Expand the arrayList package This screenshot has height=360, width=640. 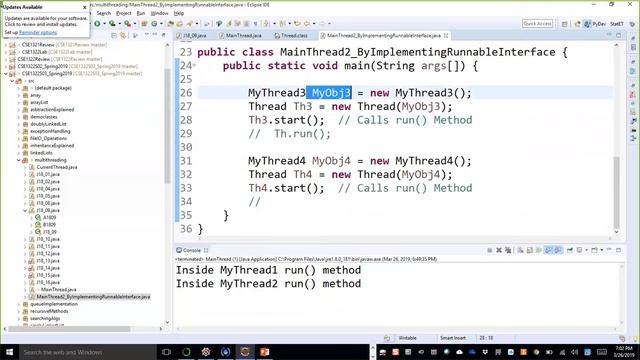[x=19, y=102]
